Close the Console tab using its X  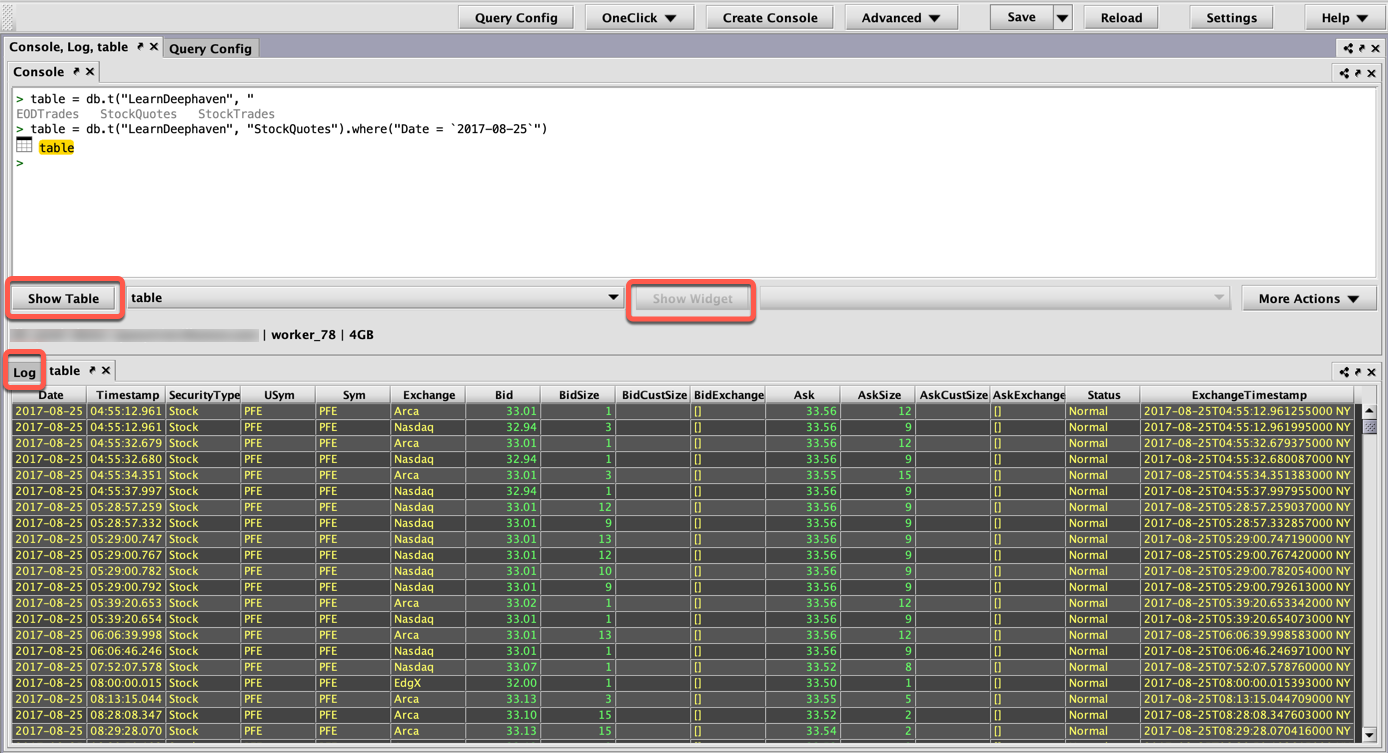pyautogui.click(x=90, y=72)
